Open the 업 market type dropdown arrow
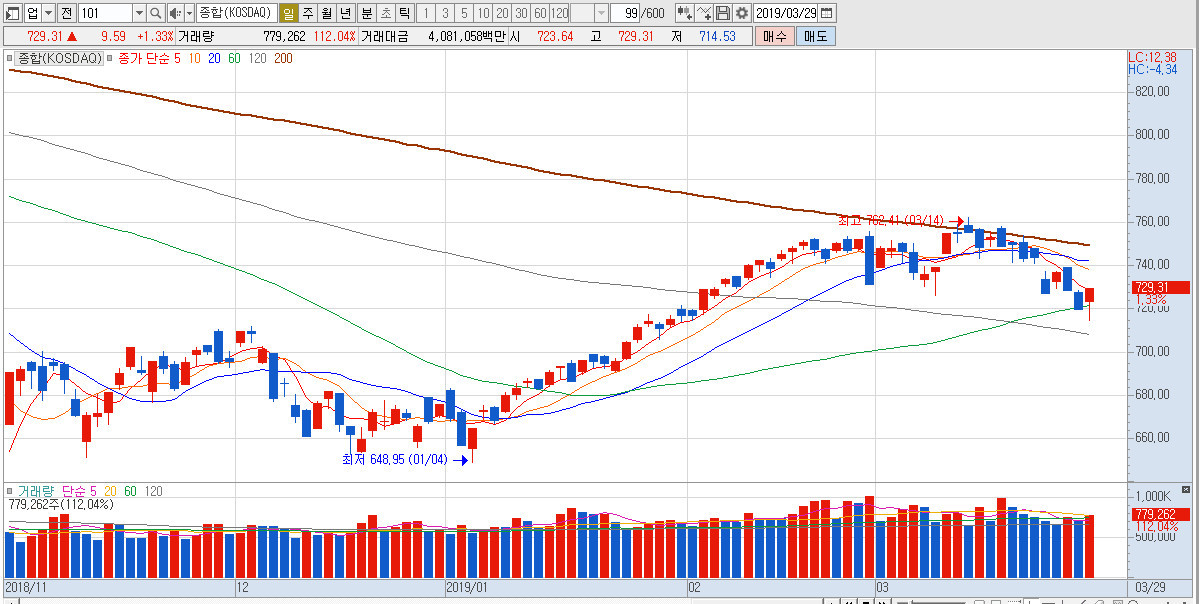 [49, 13]
